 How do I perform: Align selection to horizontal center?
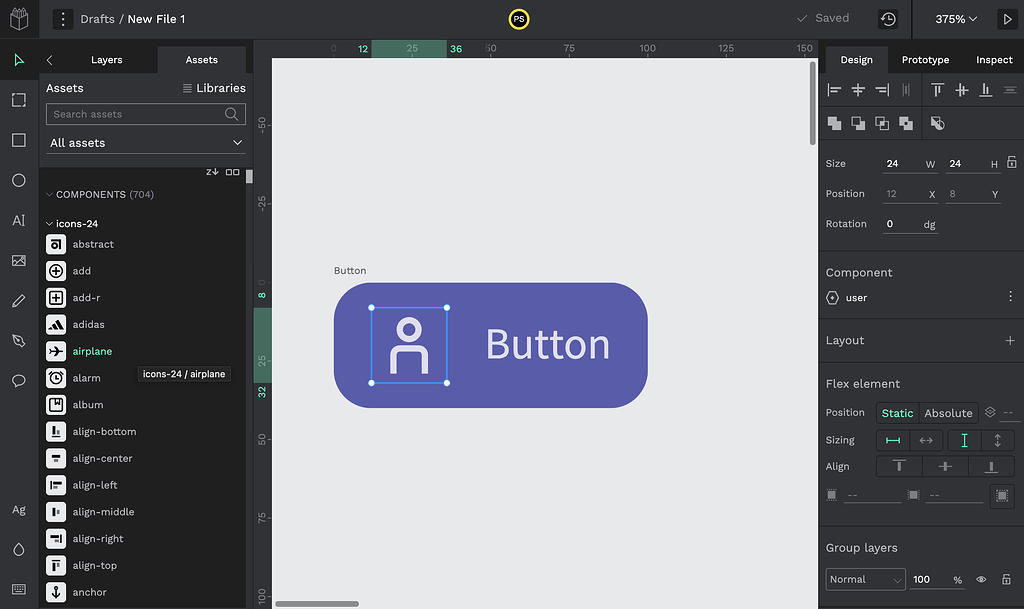[858, 90]
